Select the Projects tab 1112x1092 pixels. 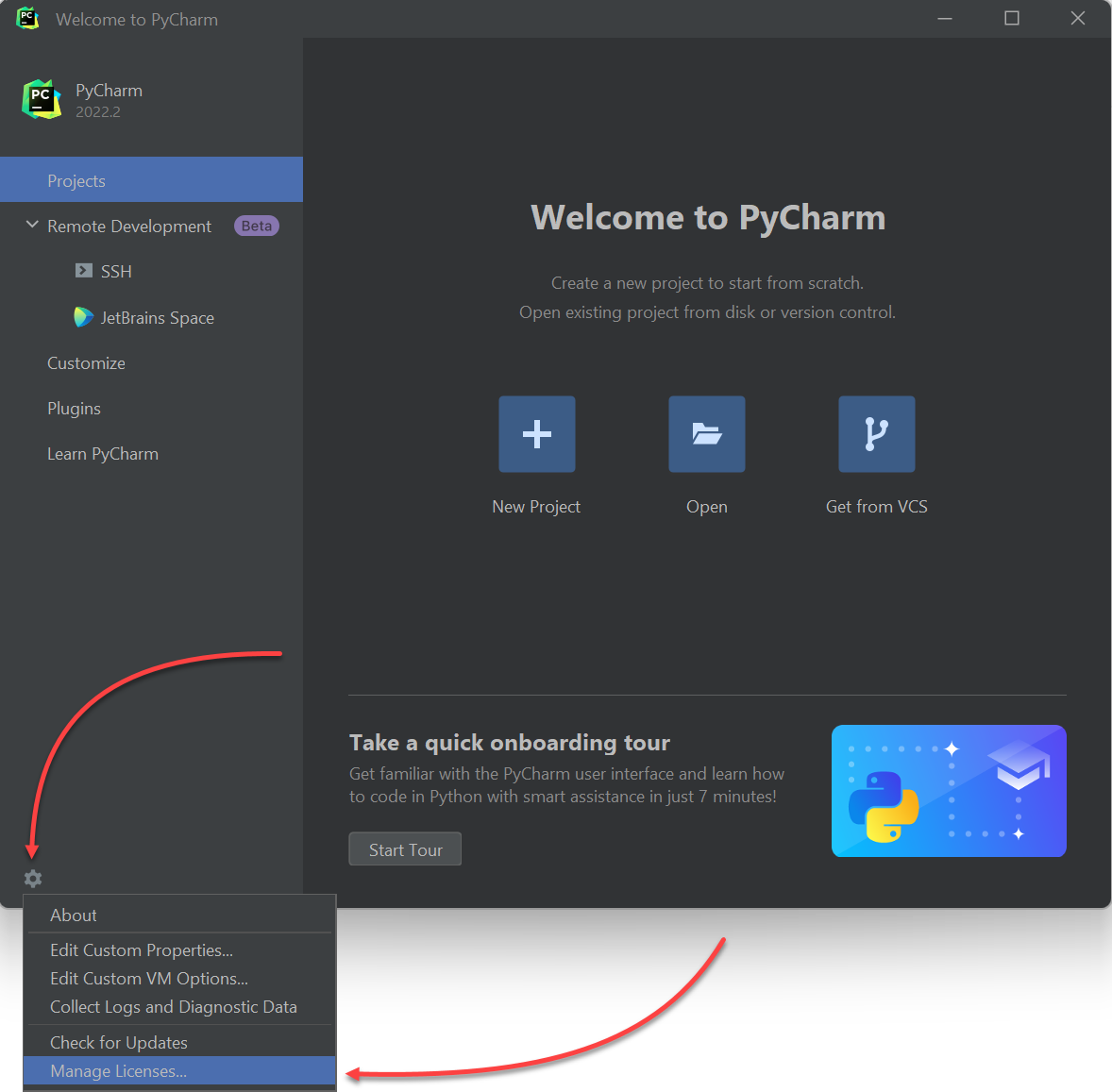(x=151, y=180)
